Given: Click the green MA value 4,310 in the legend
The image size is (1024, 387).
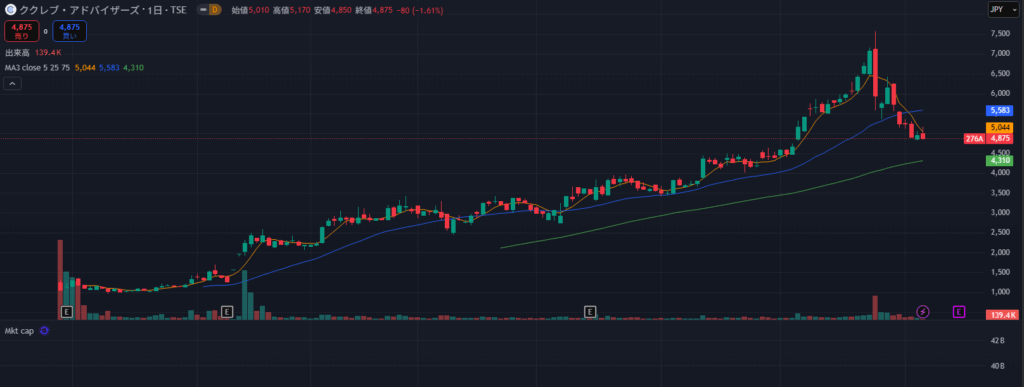Looking at the screenshot, I should click(133, 67).
